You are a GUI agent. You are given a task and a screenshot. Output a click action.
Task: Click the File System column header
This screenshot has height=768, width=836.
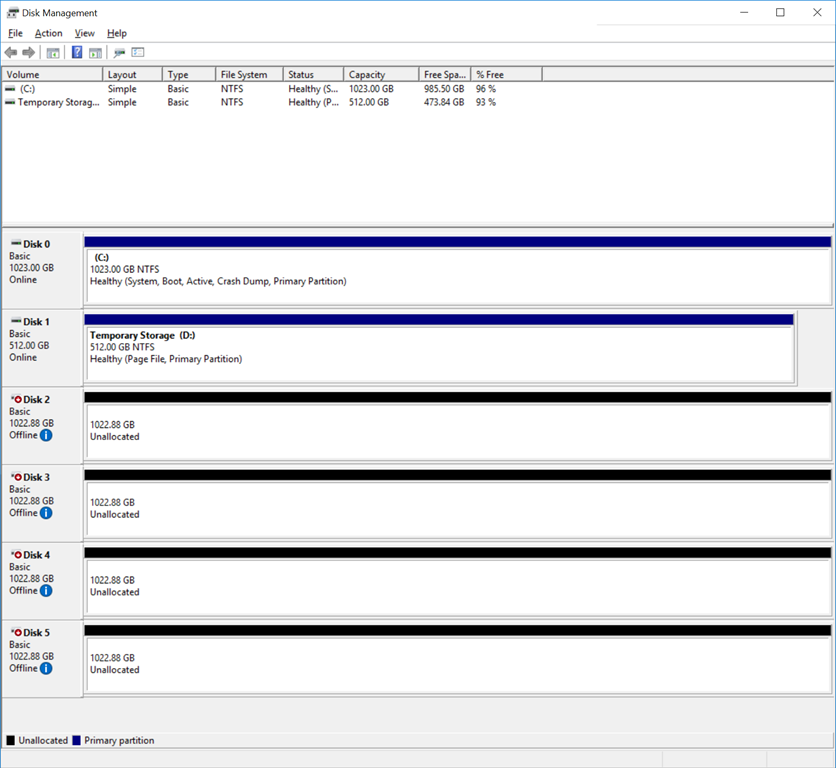tap(251, 74)
